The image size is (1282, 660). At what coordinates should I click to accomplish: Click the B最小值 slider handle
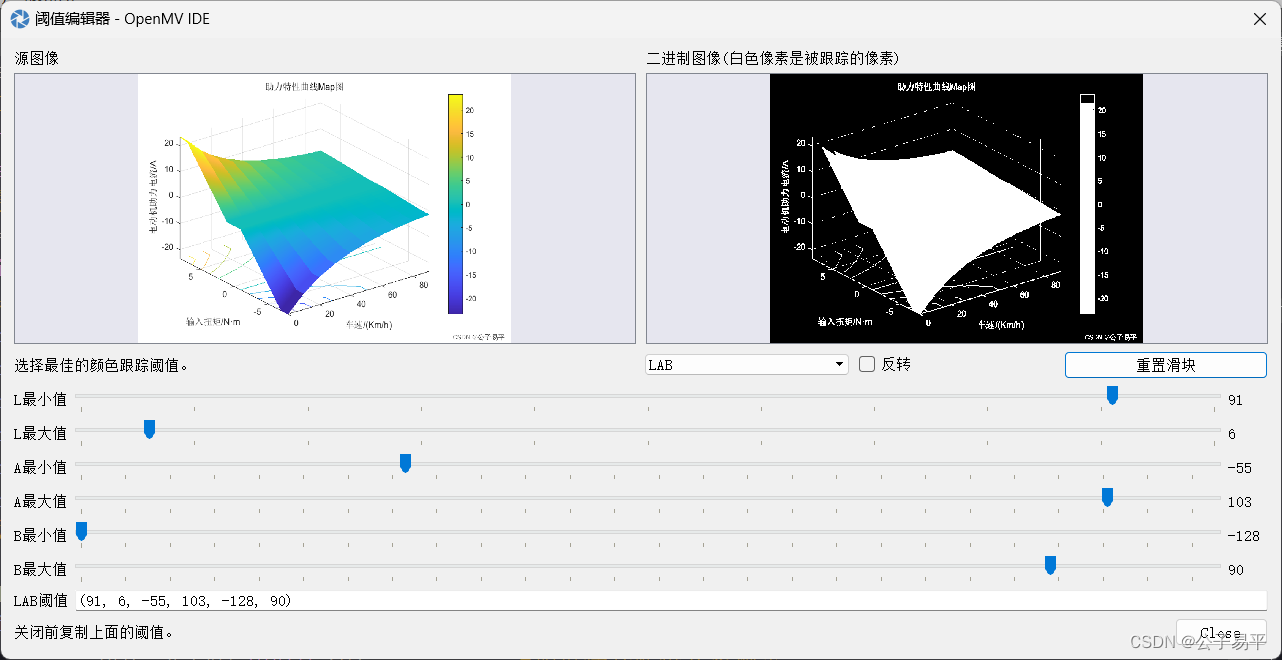click(81, 531)
